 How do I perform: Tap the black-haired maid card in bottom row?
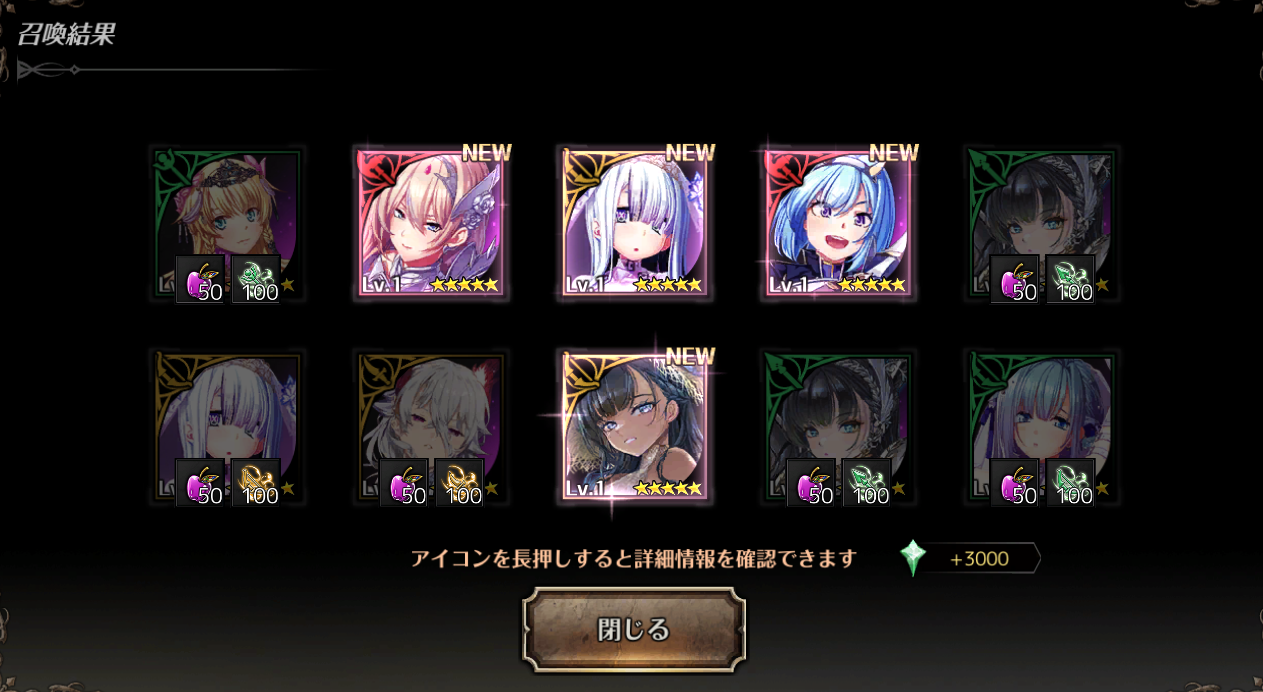[x=838, y=427]
